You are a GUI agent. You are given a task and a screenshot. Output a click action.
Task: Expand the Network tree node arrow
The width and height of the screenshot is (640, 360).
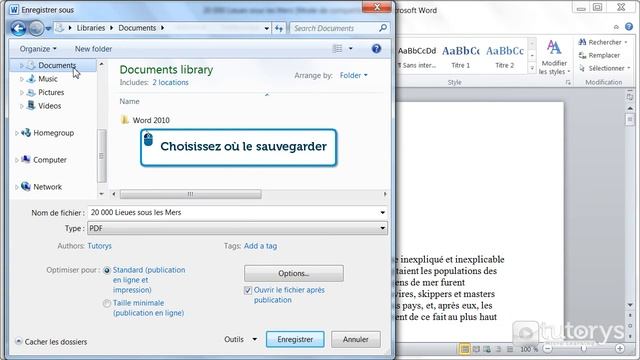coord(16,187)
